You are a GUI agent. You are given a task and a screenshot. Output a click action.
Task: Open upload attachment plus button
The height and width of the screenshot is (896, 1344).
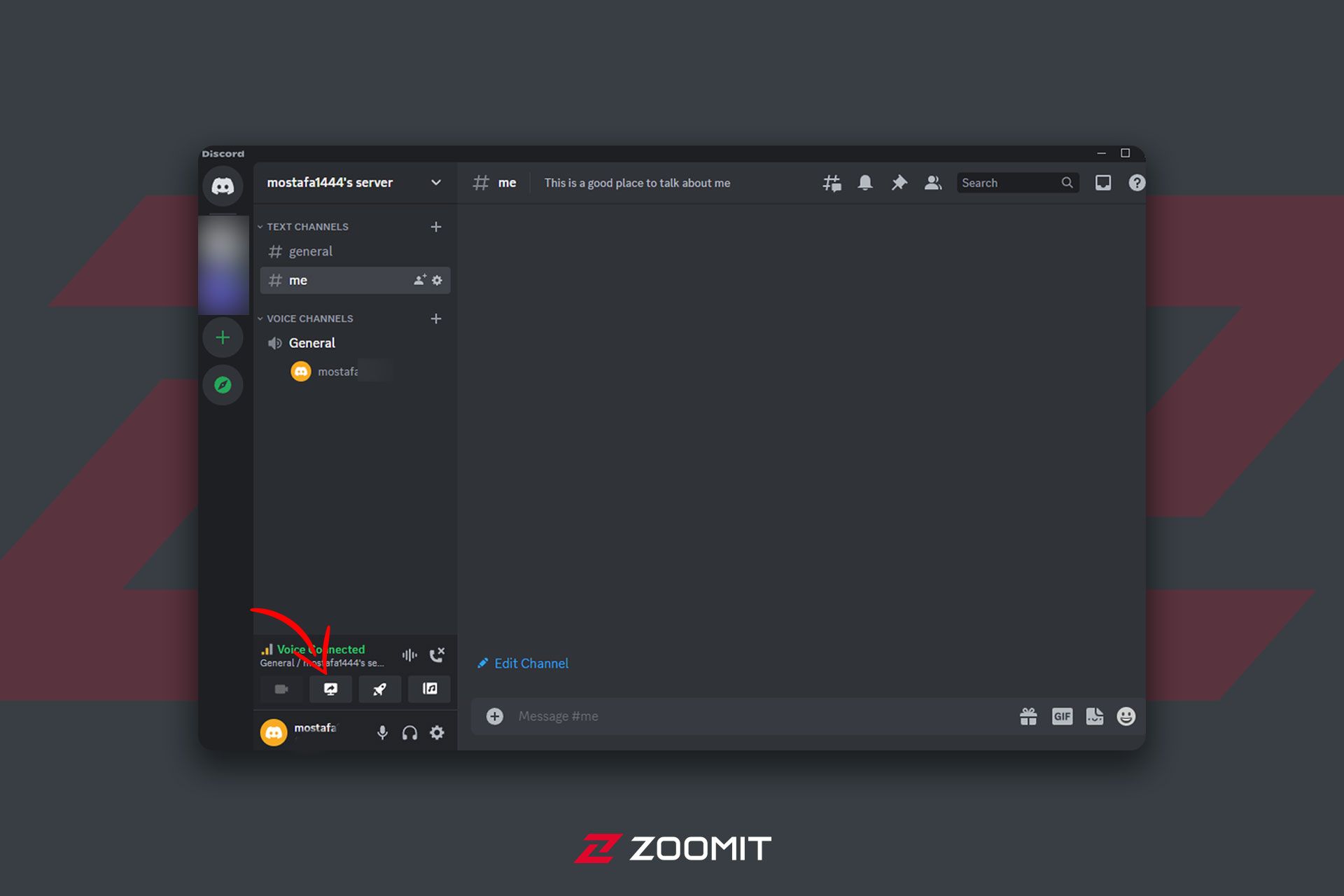point(495,716)
